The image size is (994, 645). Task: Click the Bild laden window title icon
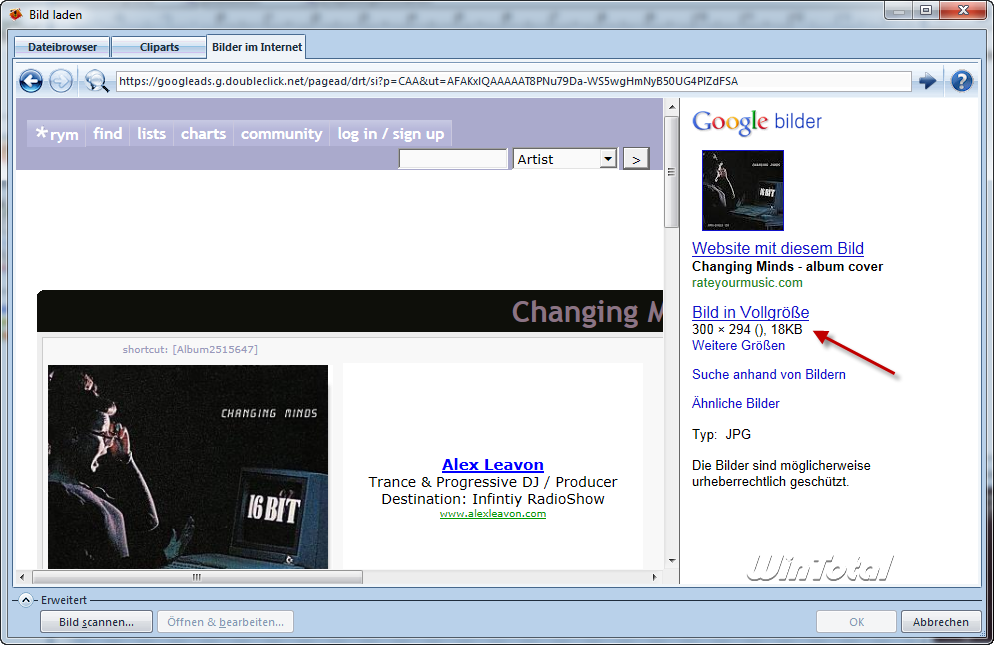[16, 14]
